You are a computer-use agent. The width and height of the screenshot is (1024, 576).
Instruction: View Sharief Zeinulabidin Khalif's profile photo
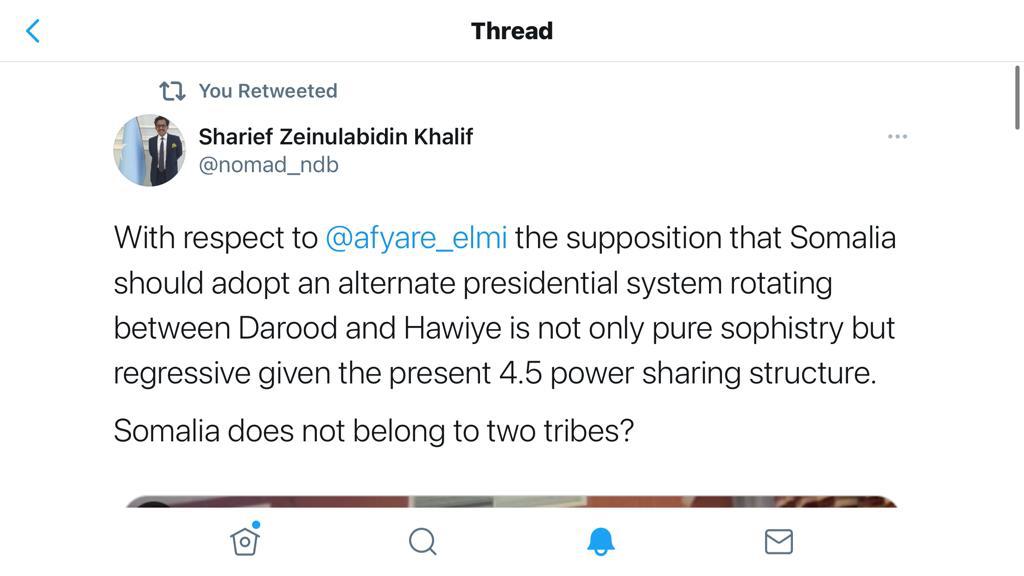point(150,151)
